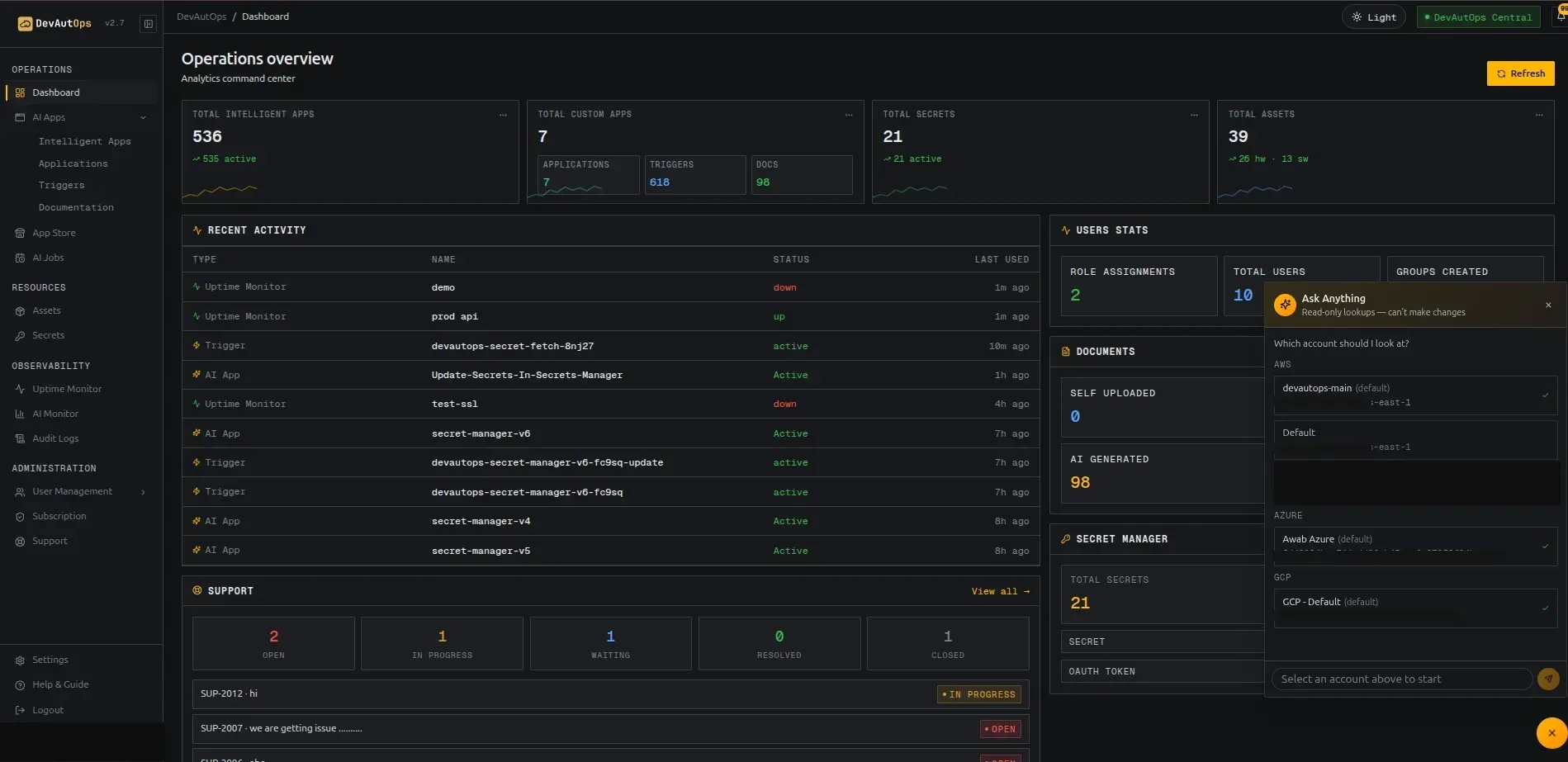Open Documentation in sidebar

point(76,207)
